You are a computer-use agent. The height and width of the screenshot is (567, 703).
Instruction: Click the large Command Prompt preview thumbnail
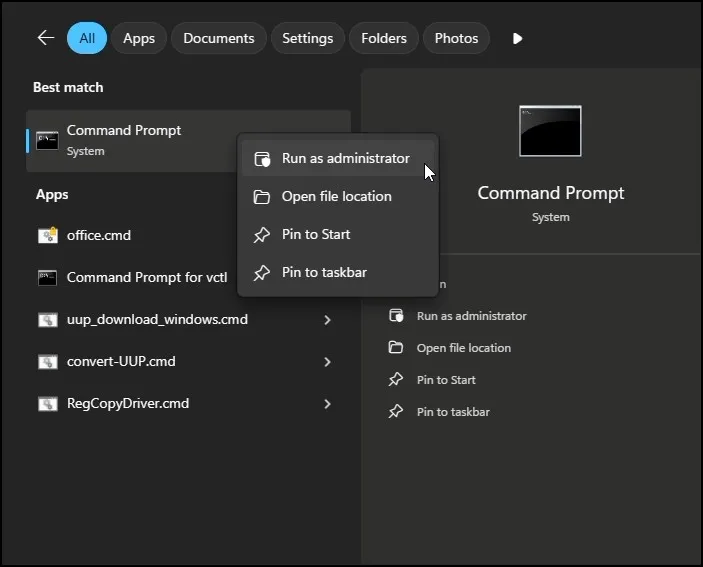550,131
